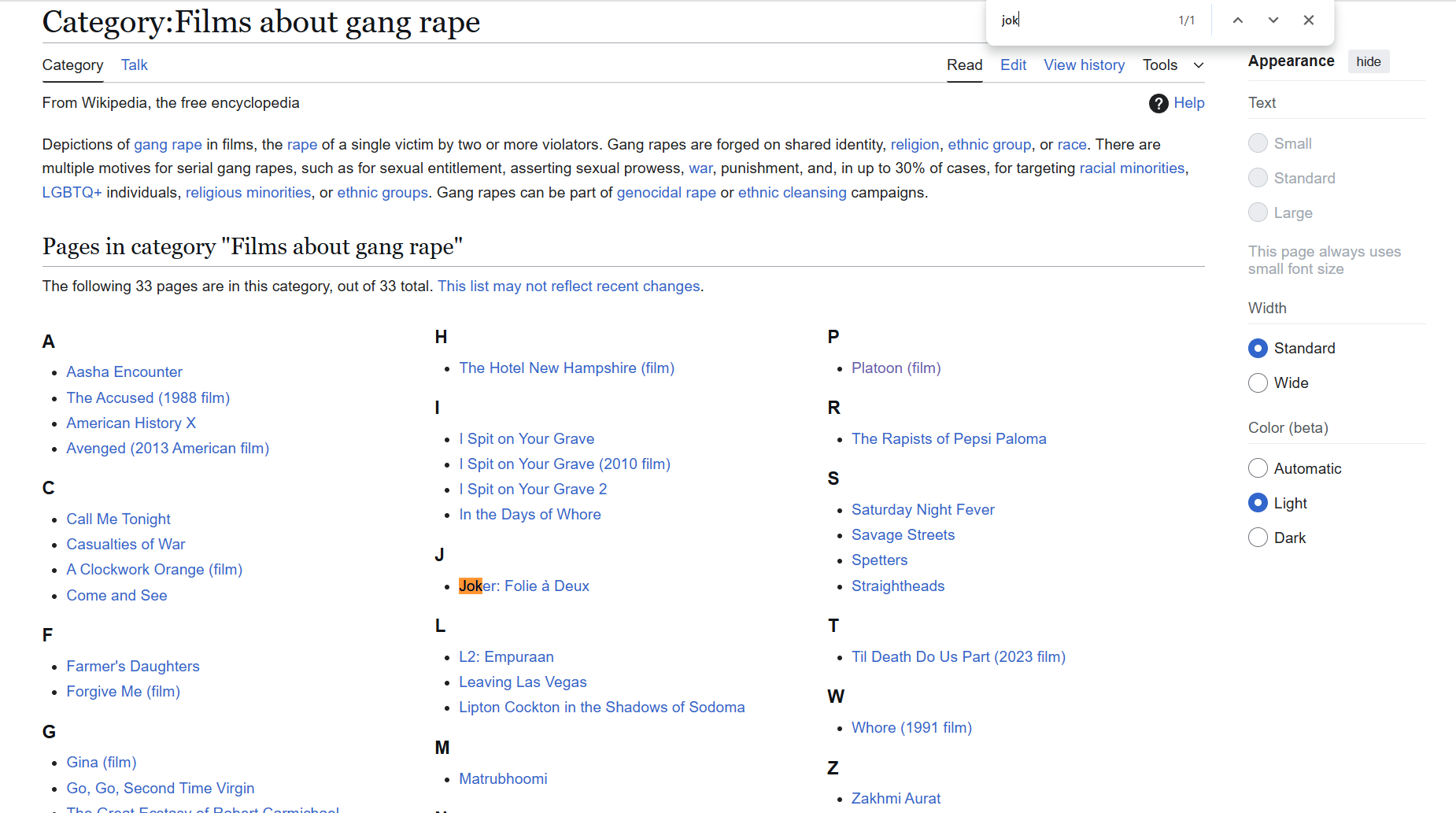Open the Savage Streets link
Screen dimensions: 1456x813
point(903,535)
